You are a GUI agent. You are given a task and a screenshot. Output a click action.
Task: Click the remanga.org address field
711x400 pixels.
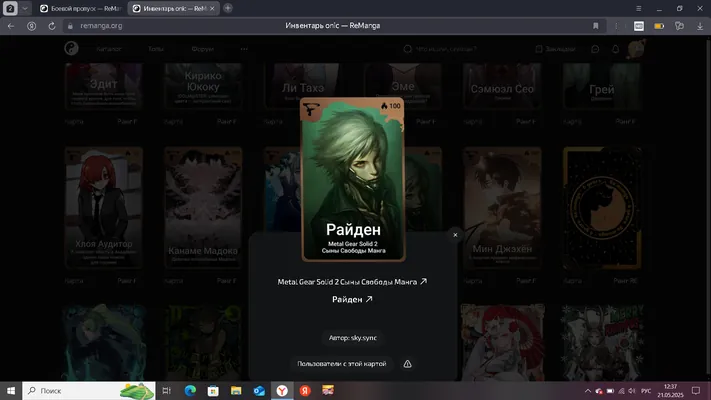click(101, 26)
